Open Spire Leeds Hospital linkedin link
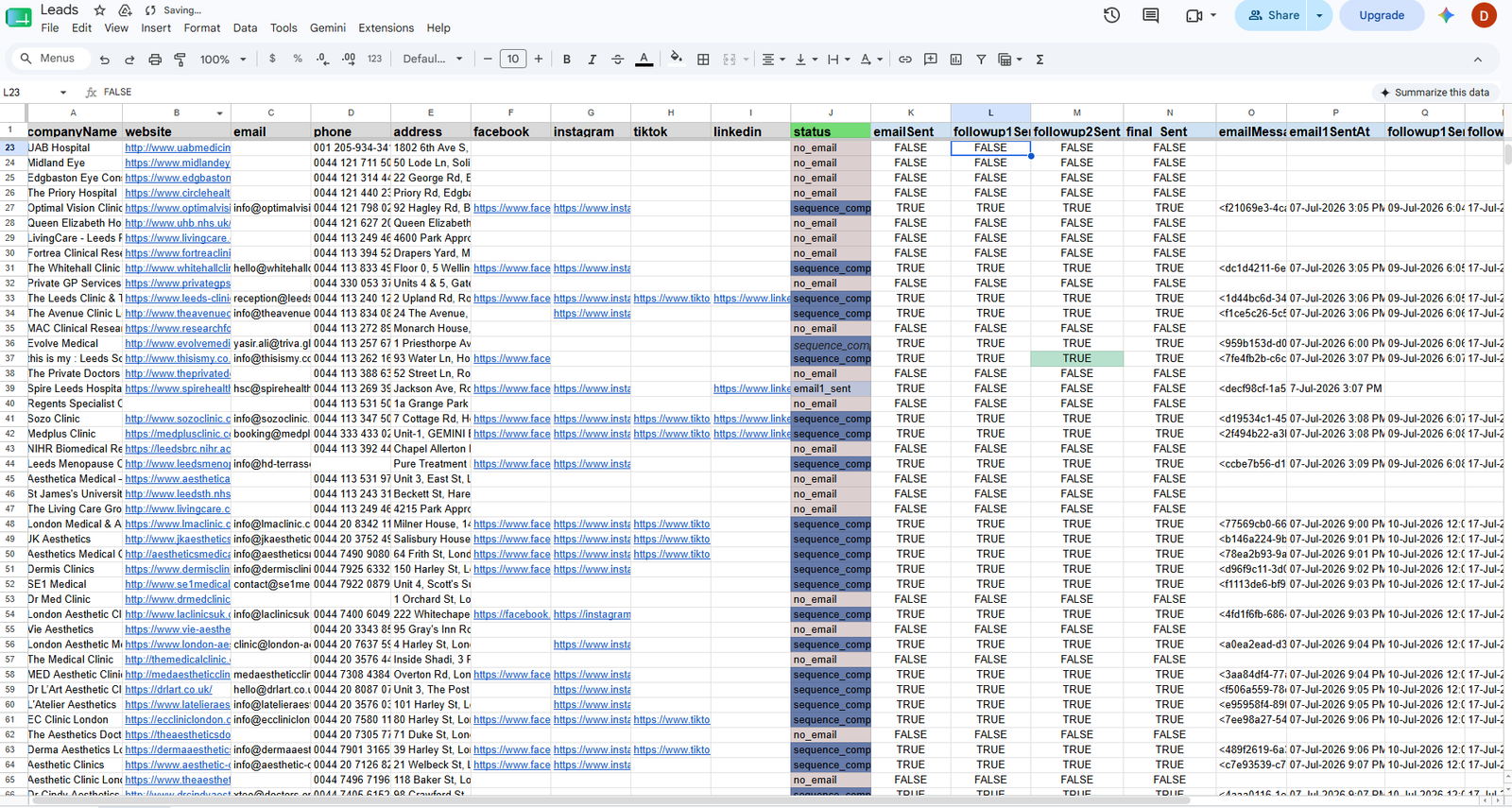1512x808 pixels. [x=751, y=389]
